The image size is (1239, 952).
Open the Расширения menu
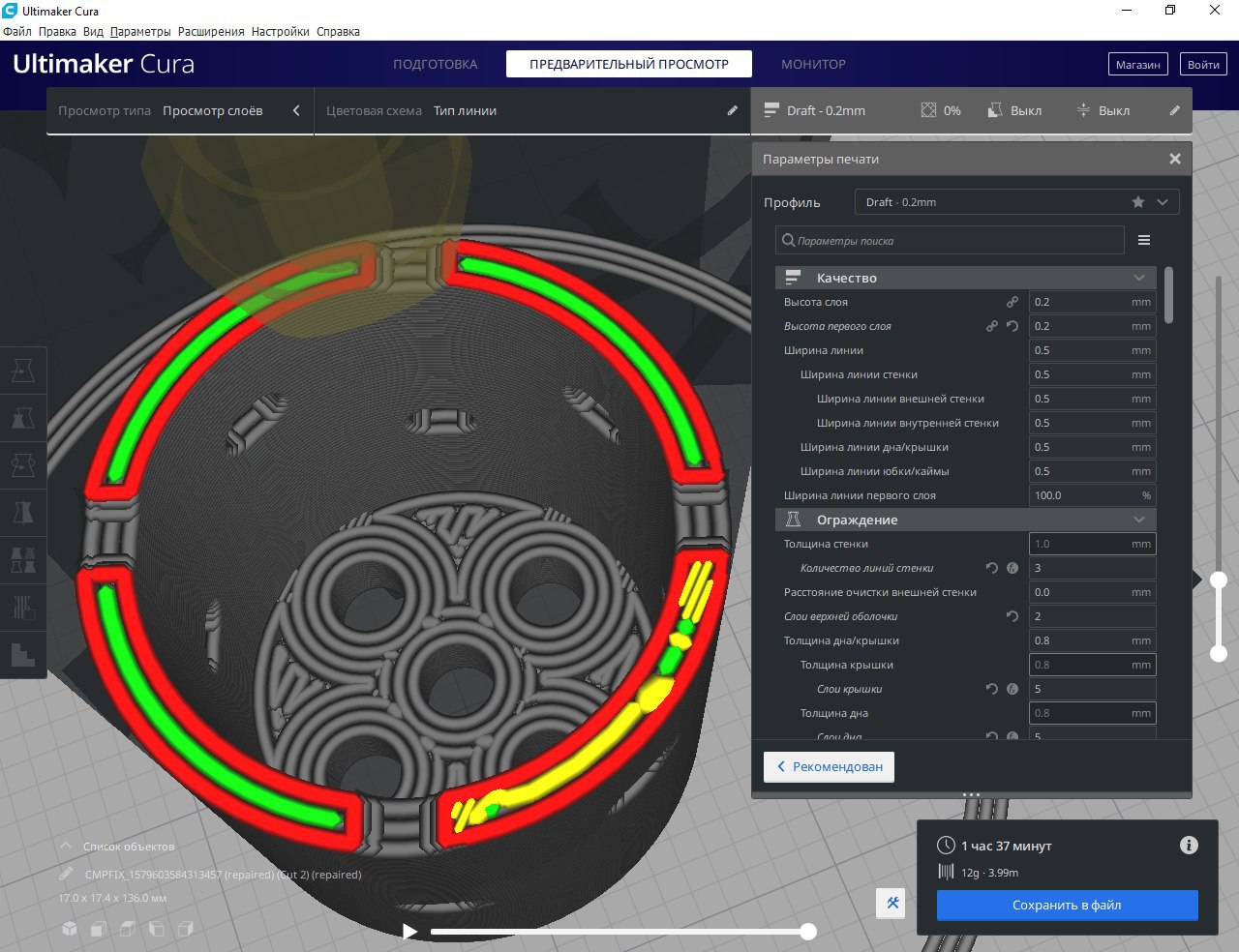pos(211,31)
